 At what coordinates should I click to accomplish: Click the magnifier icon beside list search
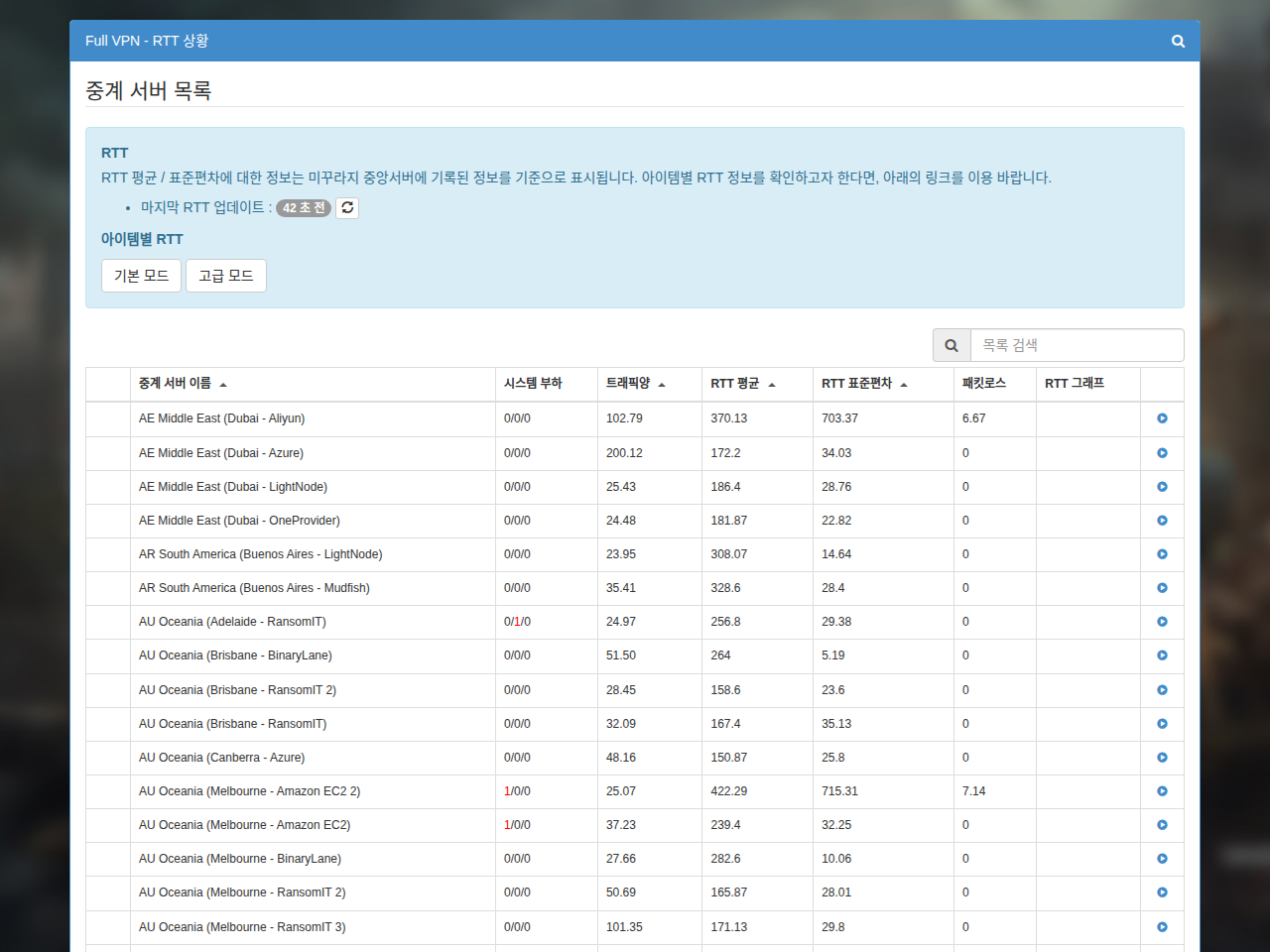[952, 345]
